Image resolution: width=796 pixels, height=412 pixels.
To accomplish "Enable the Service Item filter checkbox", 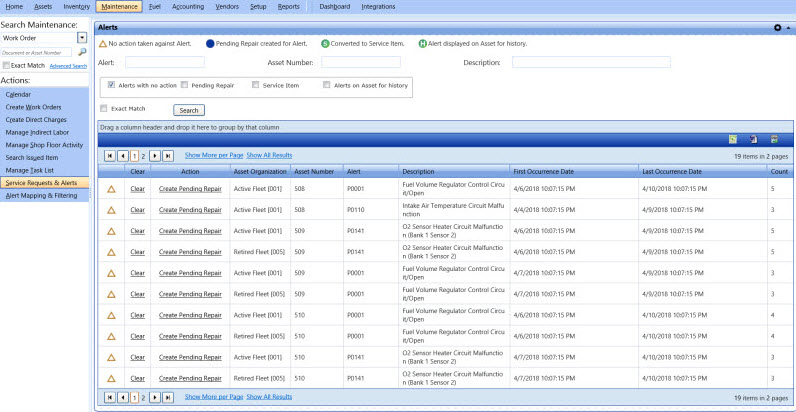I will click(256, 85).
